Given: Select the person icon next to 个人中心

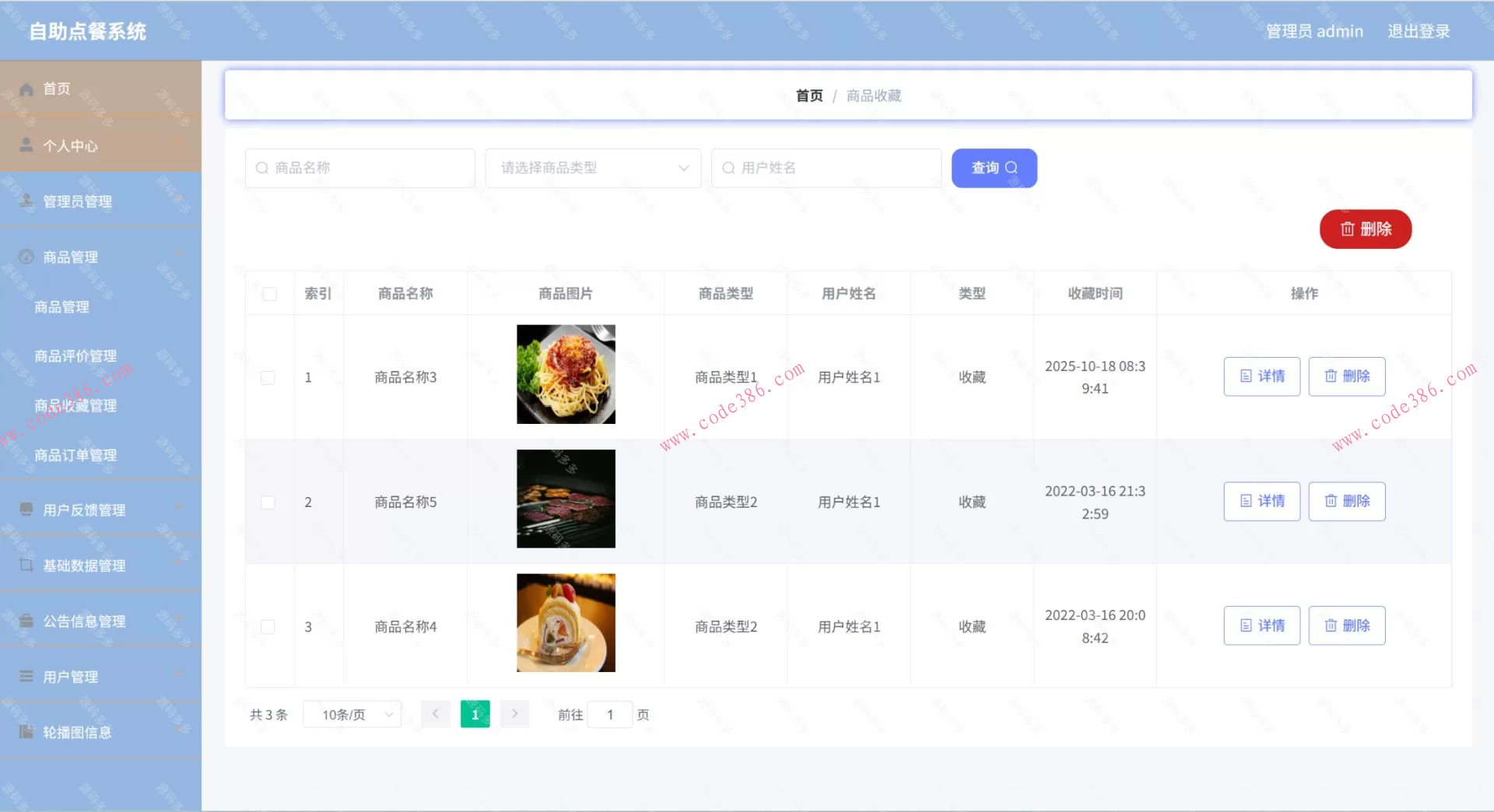Looking at the screenshot, I should [25, 144].
